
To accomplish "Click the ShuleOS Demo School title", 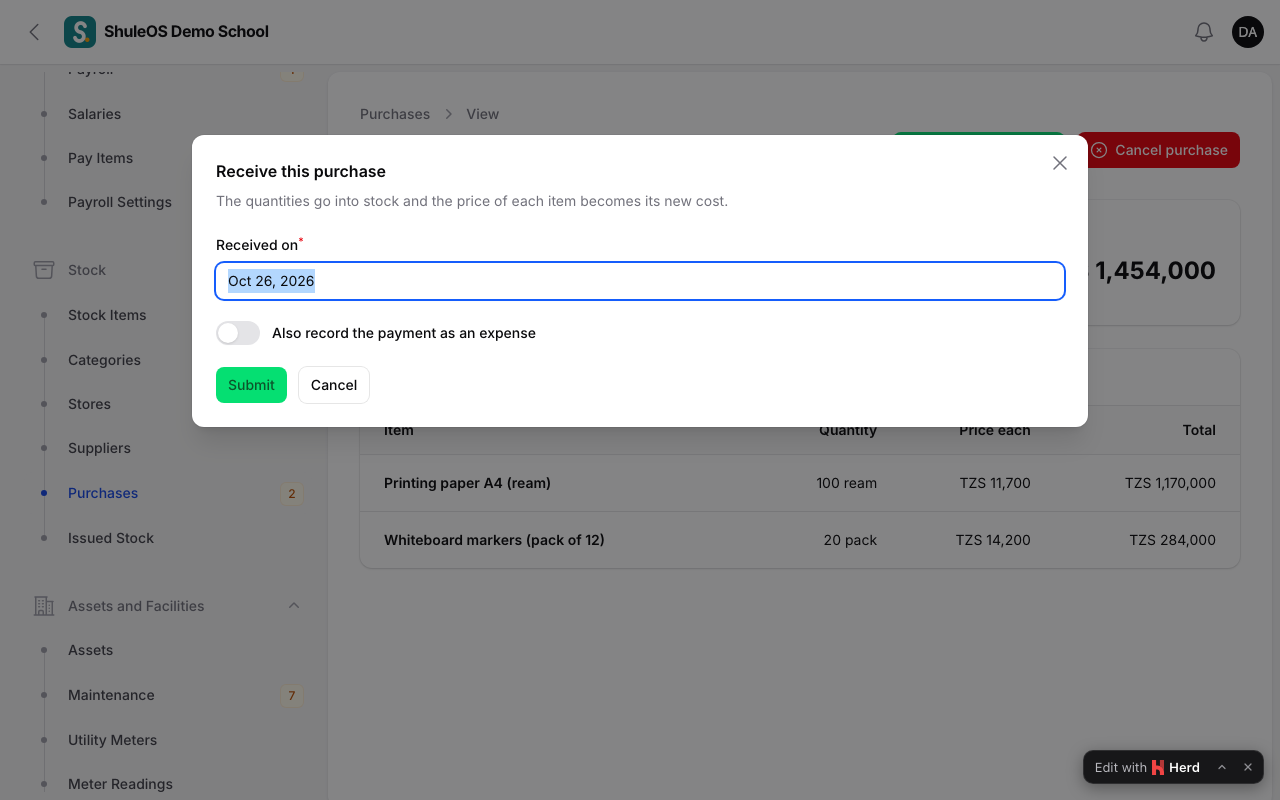I will coord(186,32).
